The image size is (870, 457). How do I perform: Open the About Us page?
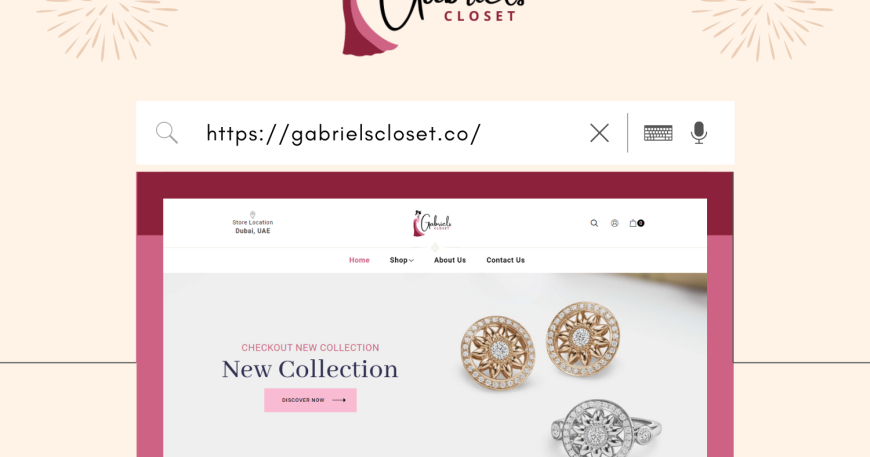450,260
